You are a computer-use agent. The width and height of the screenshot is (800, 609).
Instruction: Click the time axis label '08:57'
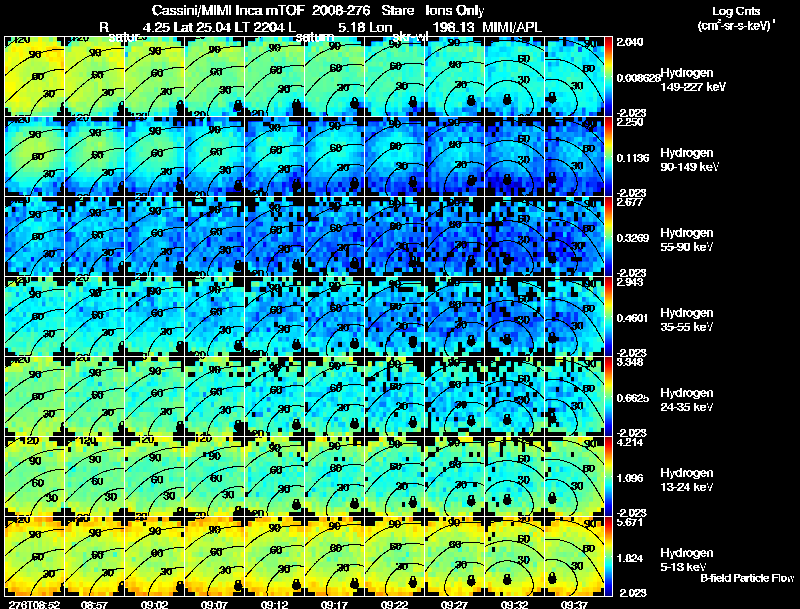click(x=94, y=604)
